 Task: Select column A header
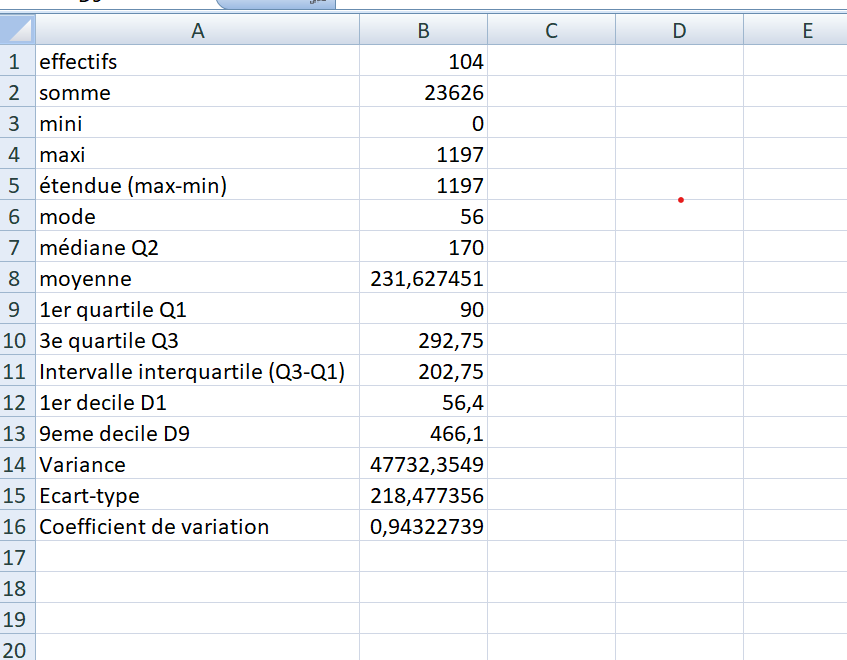pos(197,31)
